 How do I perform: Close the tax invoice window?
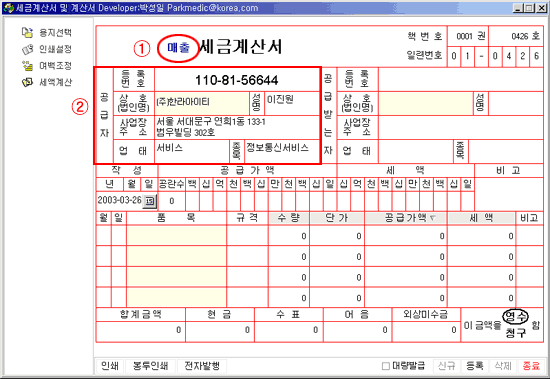click(542, 8)
